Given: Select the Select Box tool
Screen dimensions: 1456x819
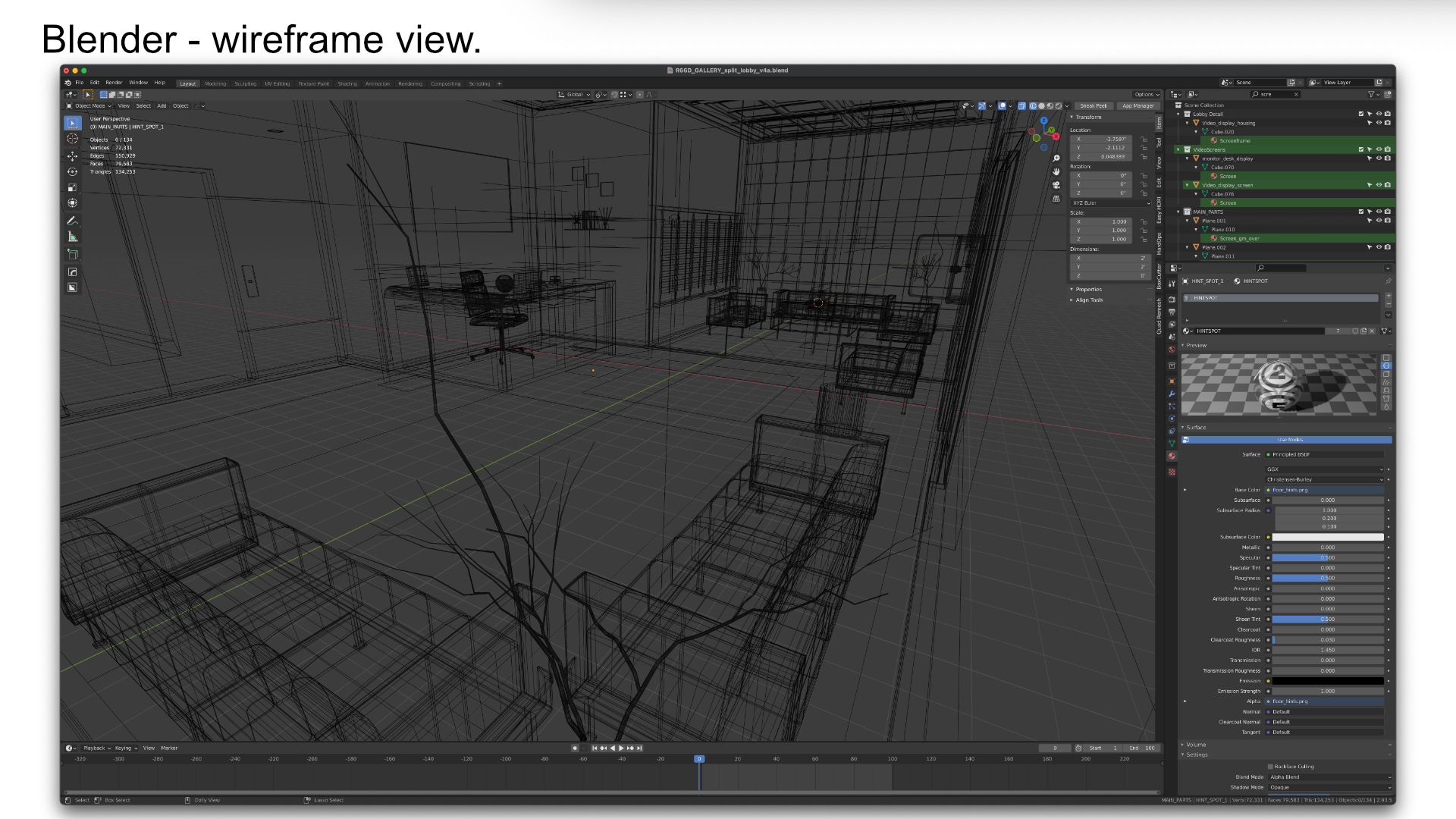Looking at the screenshot, I should (72, 123).
